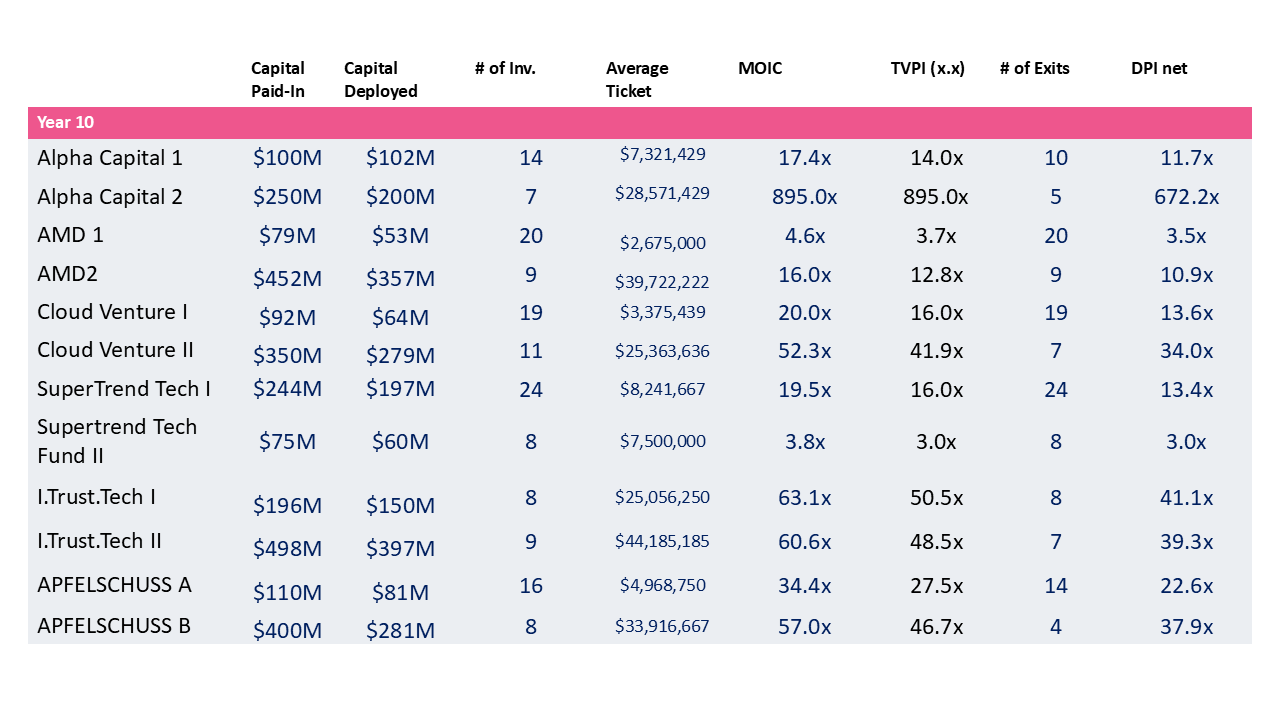Image resolution: width=1280 pixels, height=720 pixels.
Task: Click the SuperTrend Tech I row label
Action: 124,389
